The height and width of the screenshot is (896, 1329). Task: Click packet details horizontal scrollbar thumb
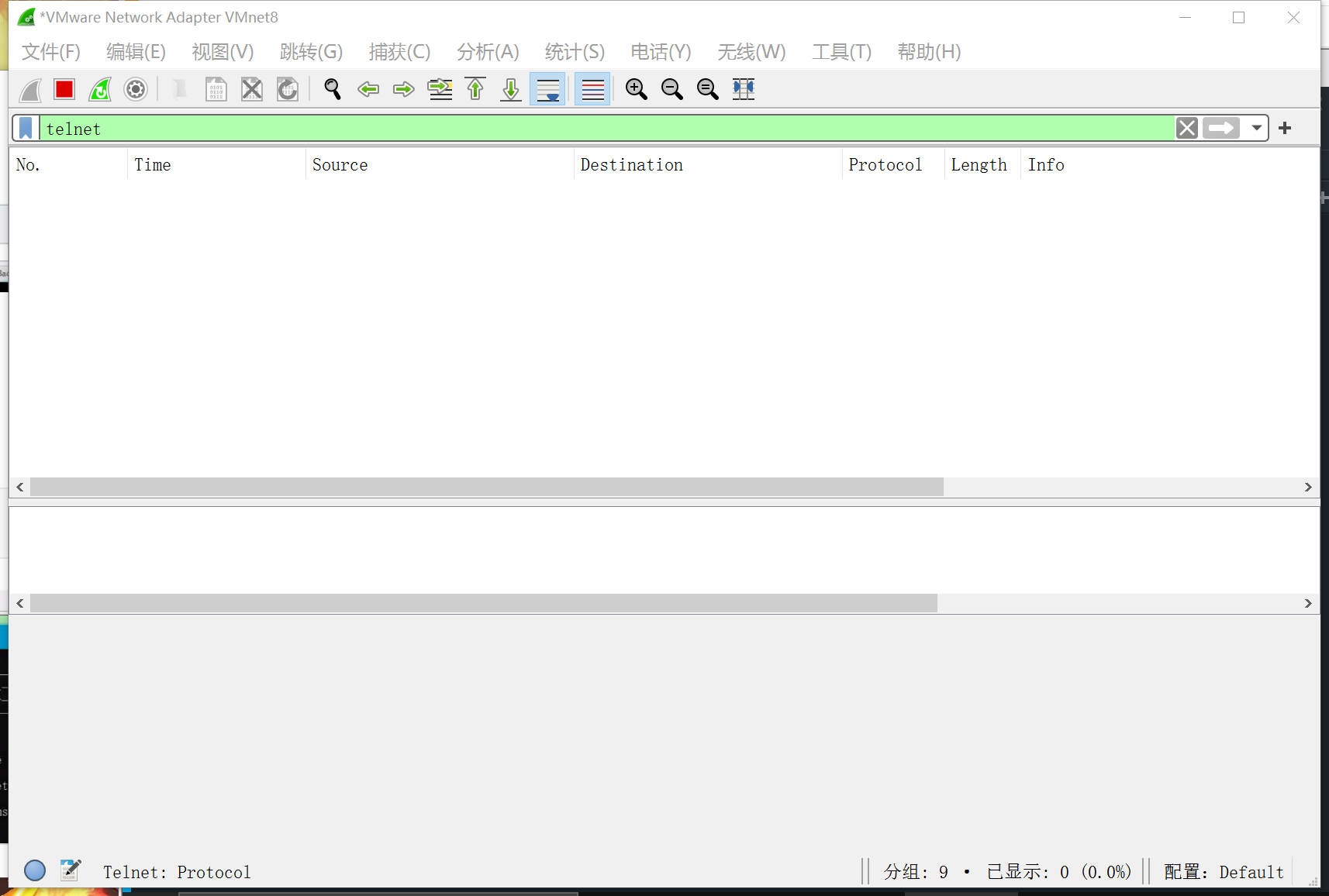pos(484,603)
